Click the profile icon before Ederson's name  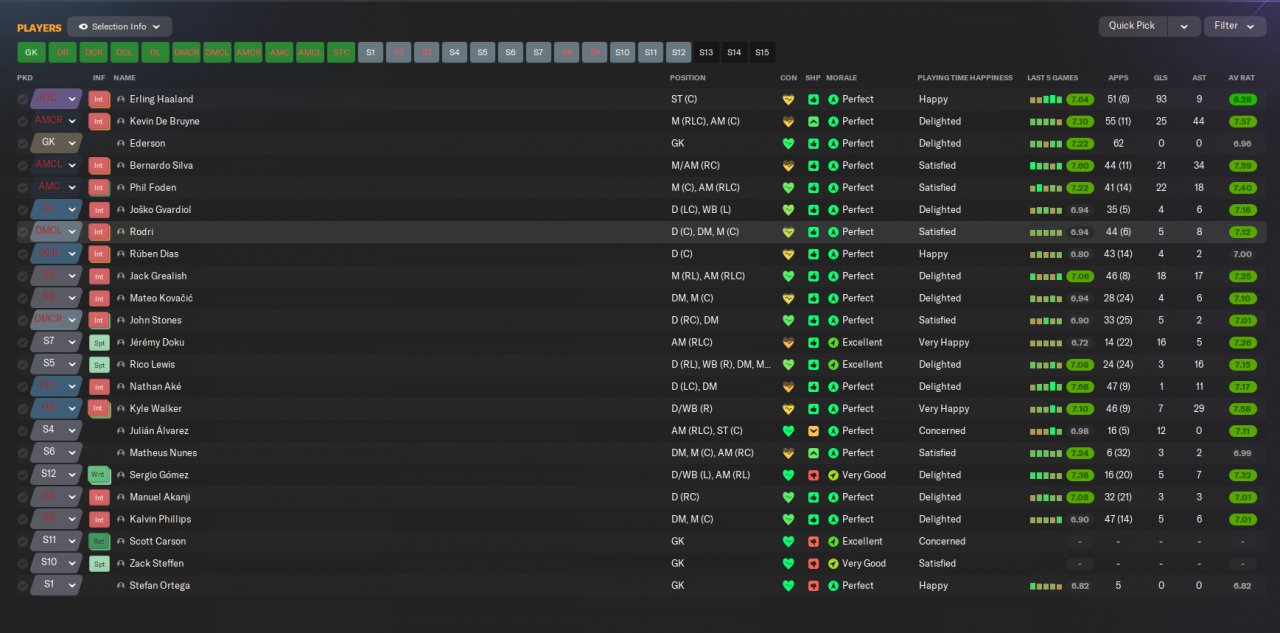121,143
